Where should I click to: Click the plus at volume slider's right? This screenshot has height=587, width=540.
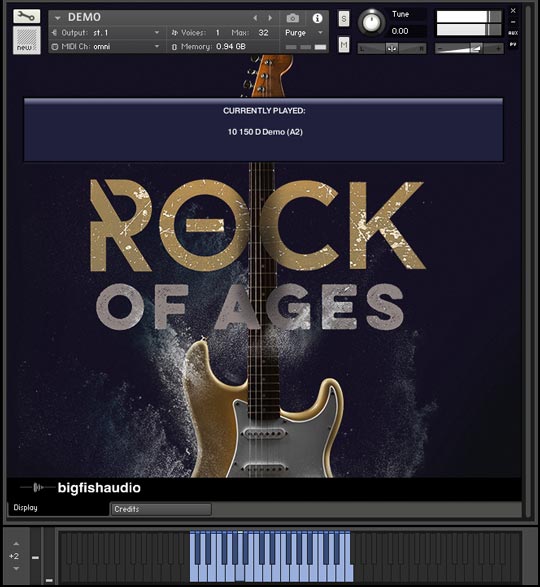click(498, 49)
